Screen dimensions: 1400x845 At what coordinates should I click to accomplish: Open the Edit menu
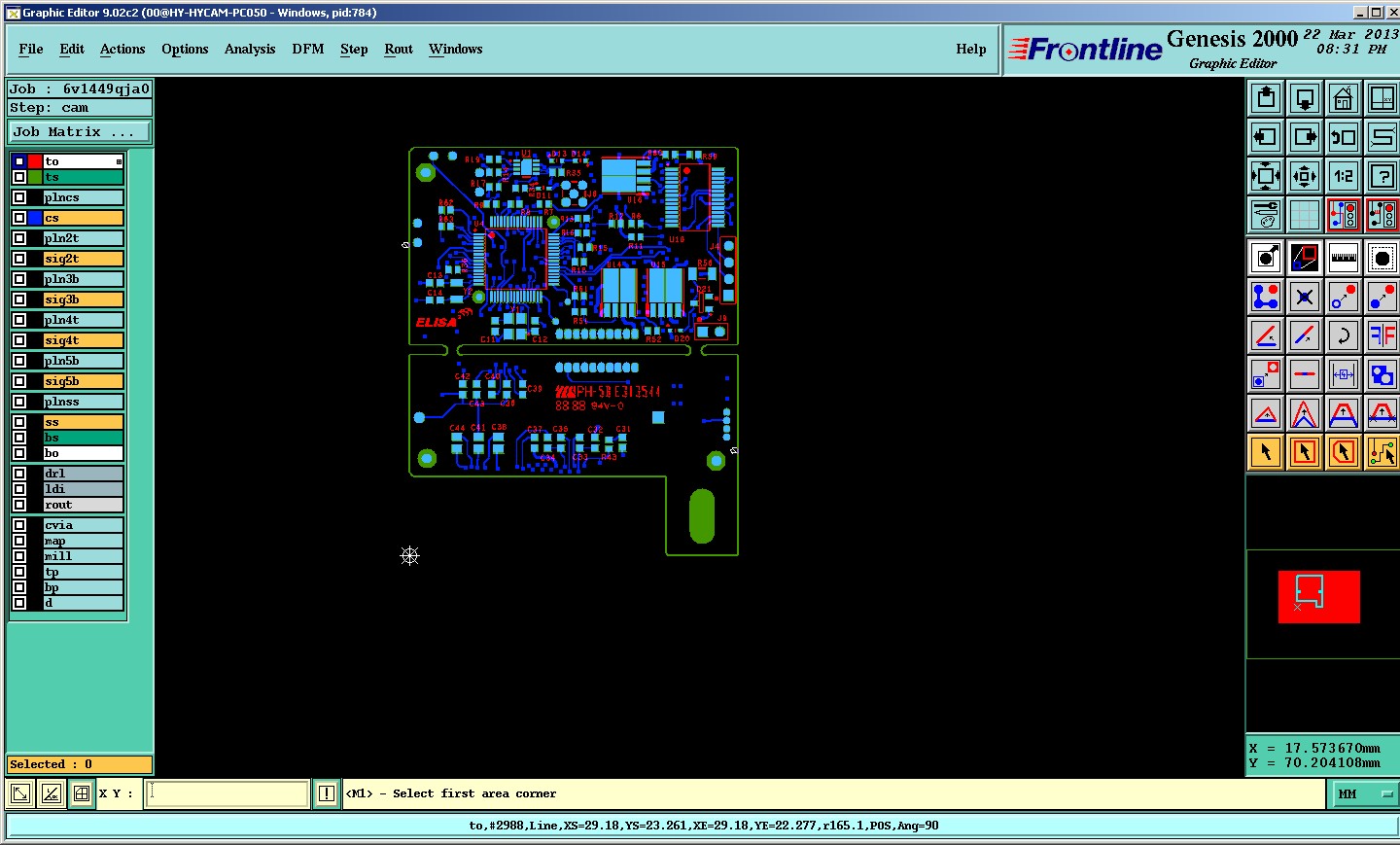(x=72, y=49)
